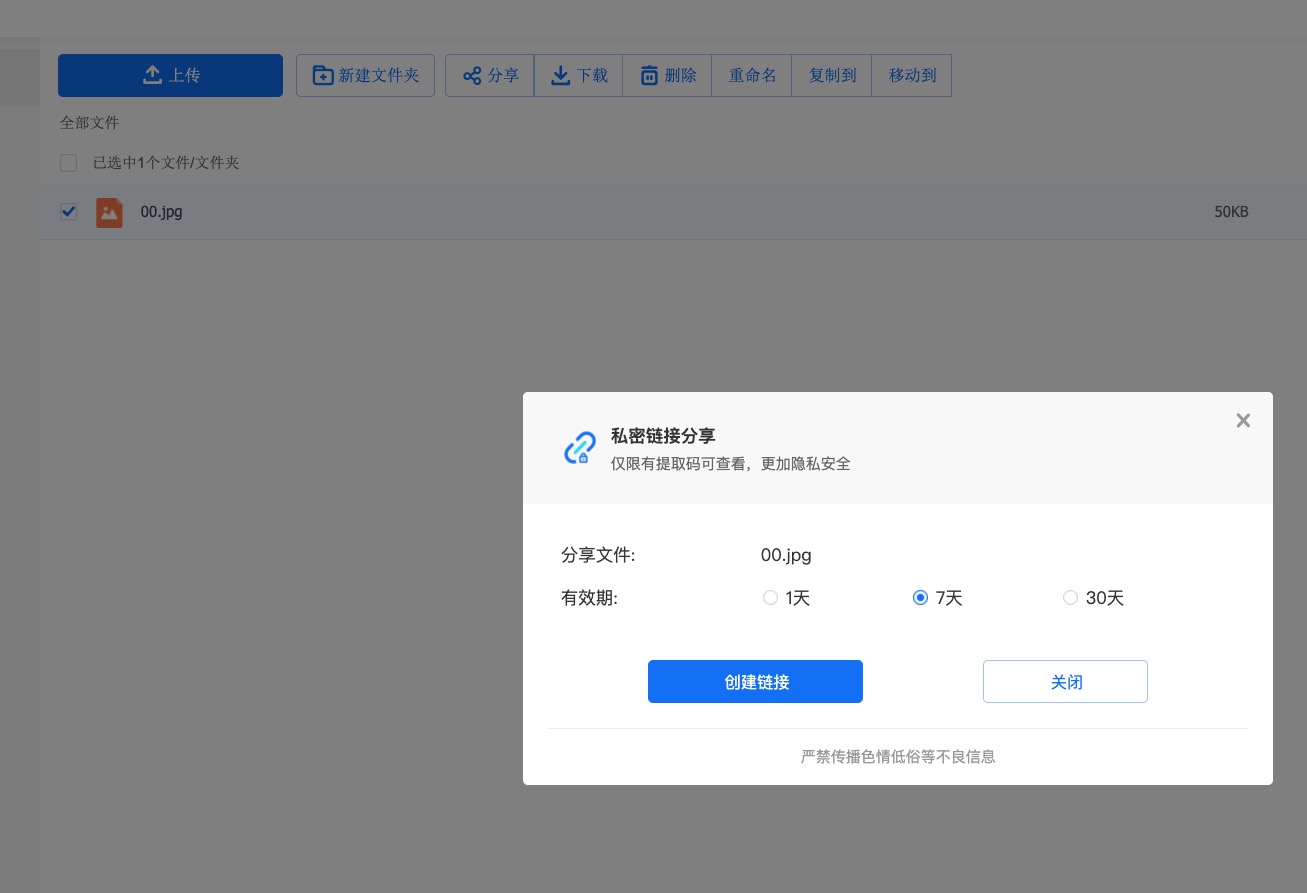Click the download arrow icon

(x=561, y=75)
